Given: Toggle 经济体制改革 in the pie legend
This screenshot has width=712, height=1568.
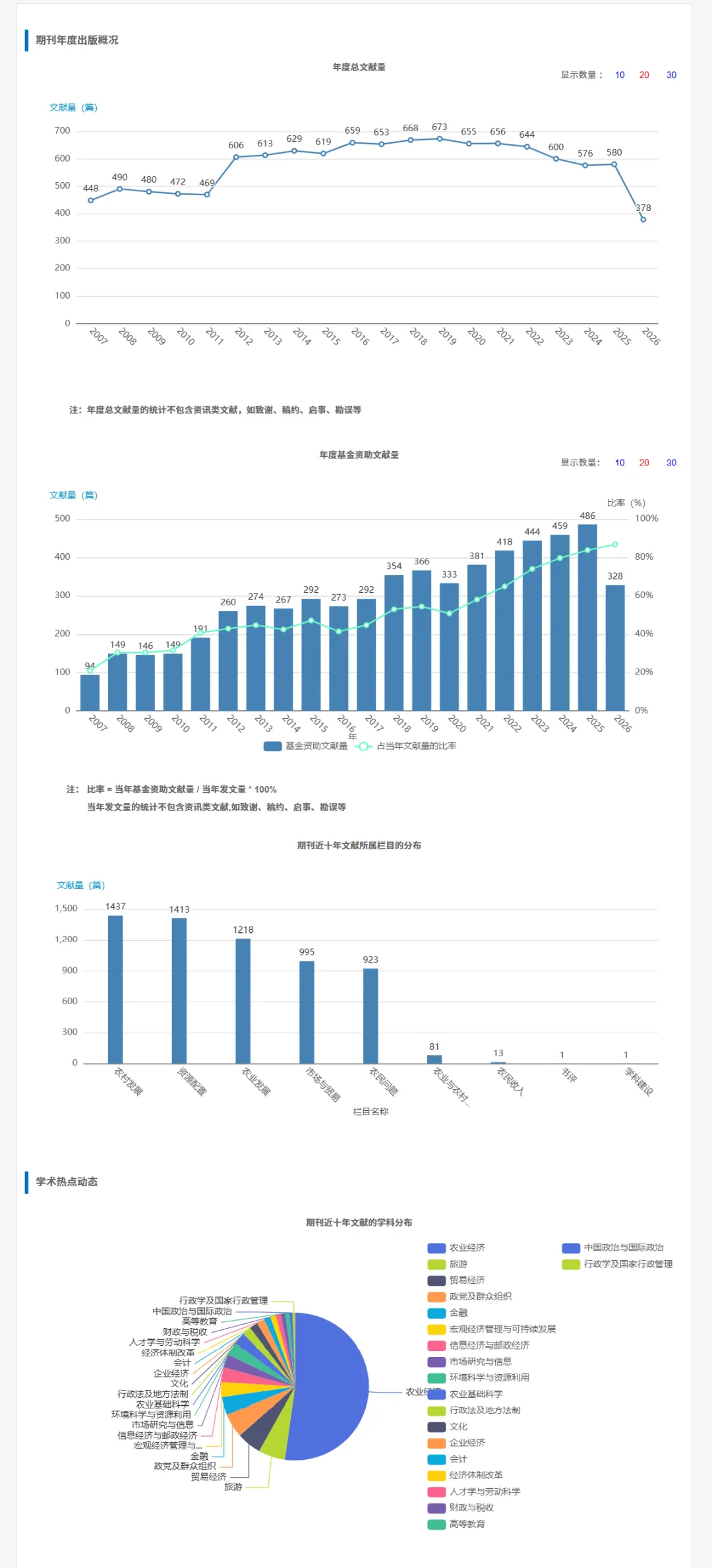Looking at the screenshot, I should coord(465,1475).
